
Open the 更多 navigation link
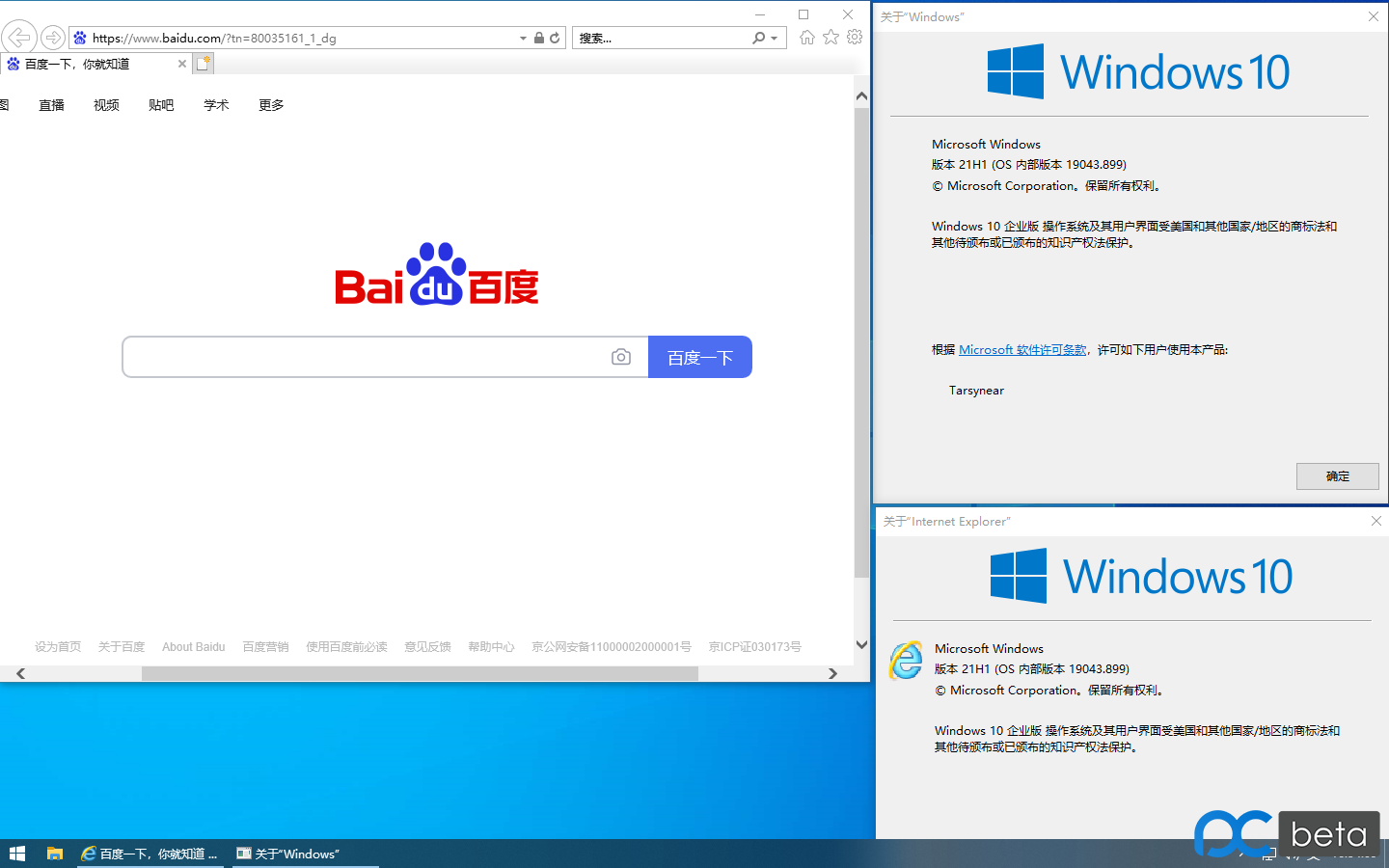[271, 105]
